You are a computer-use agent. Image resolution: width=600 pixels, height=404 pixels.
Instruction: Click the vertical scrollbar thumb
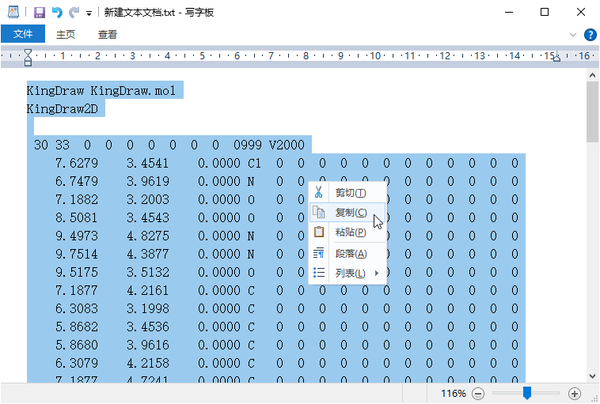(592, 112)
